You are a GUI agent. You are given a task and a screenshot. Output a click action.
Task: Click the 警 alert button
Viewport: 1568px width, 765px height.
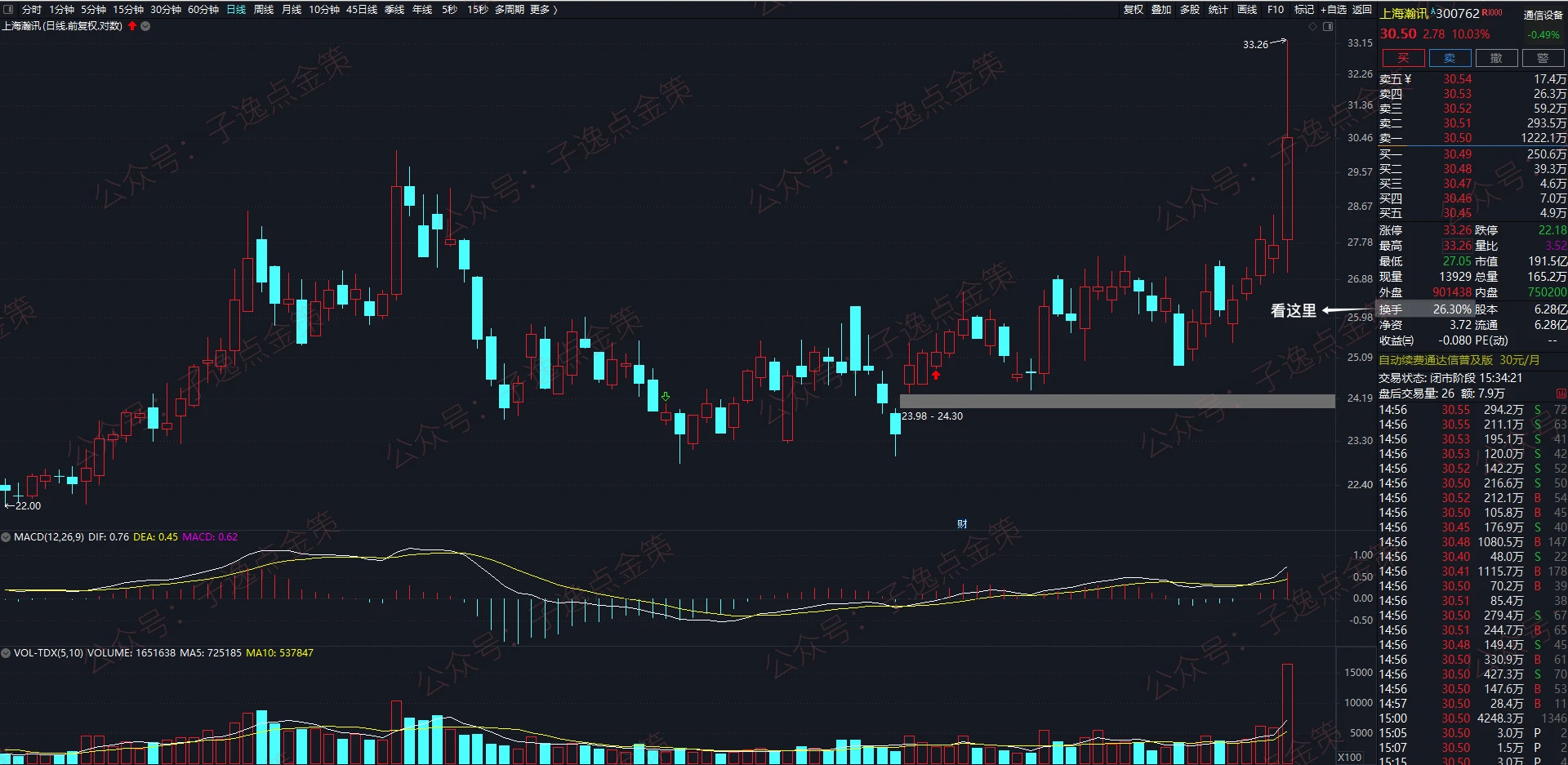[x=1542, y=58]
